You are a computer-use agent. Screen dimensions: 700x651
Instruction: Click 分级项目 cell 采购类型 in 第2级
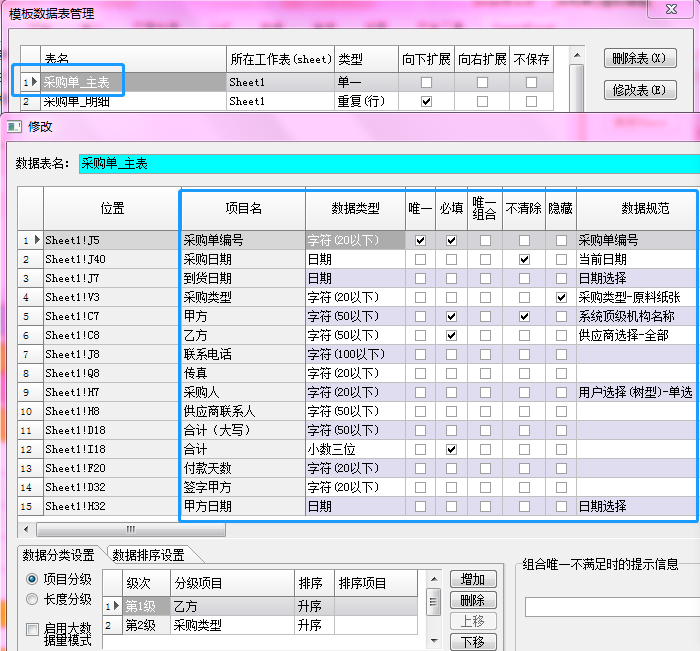click(x=232, y=625)
